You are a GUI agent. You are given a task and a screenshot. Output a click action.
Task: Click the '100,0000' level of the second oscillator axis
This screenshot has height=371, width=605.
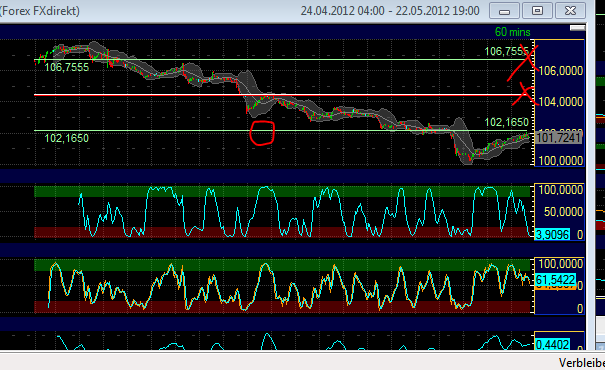(x=561, y=264)
